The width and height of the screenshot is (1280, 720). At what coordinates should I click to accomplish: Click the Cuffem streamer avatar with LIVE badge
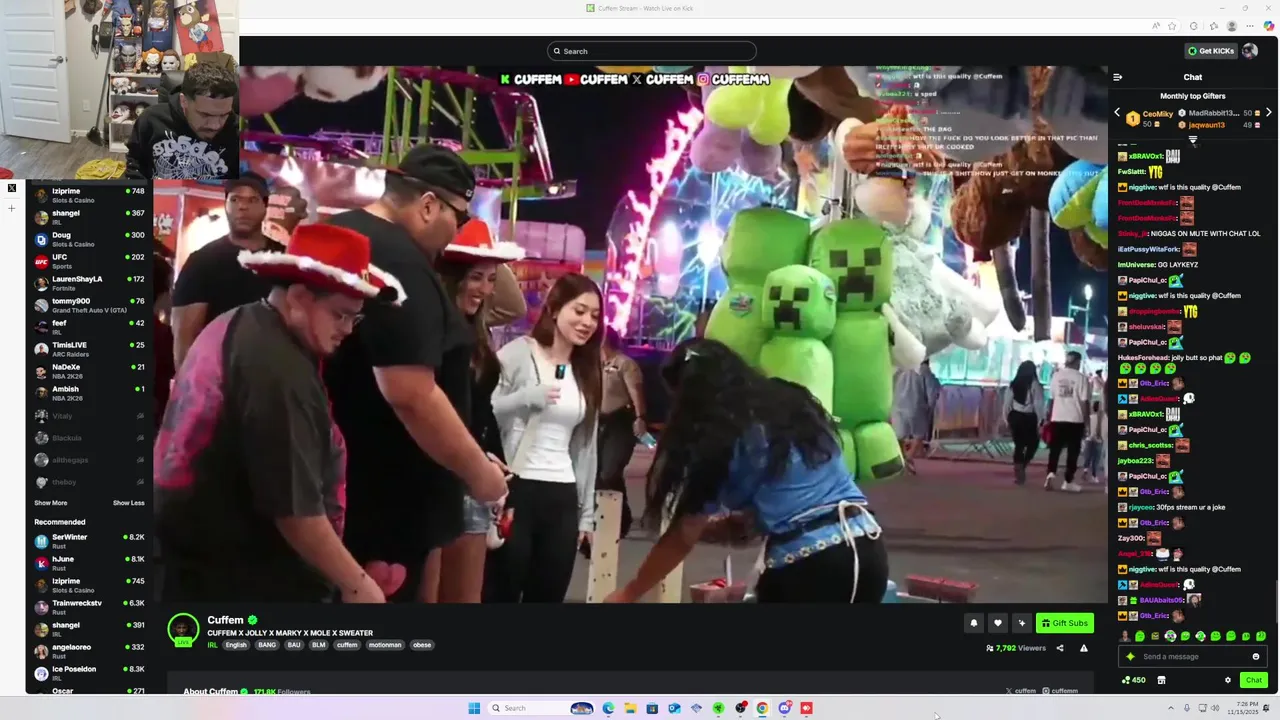click(x=183, y=630)
